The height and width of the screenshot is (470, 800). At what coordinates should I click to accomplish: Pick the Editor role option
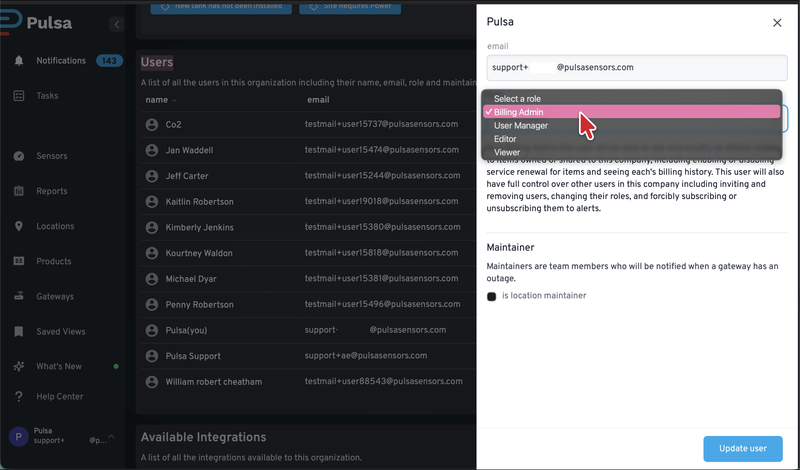pos(631,139)
